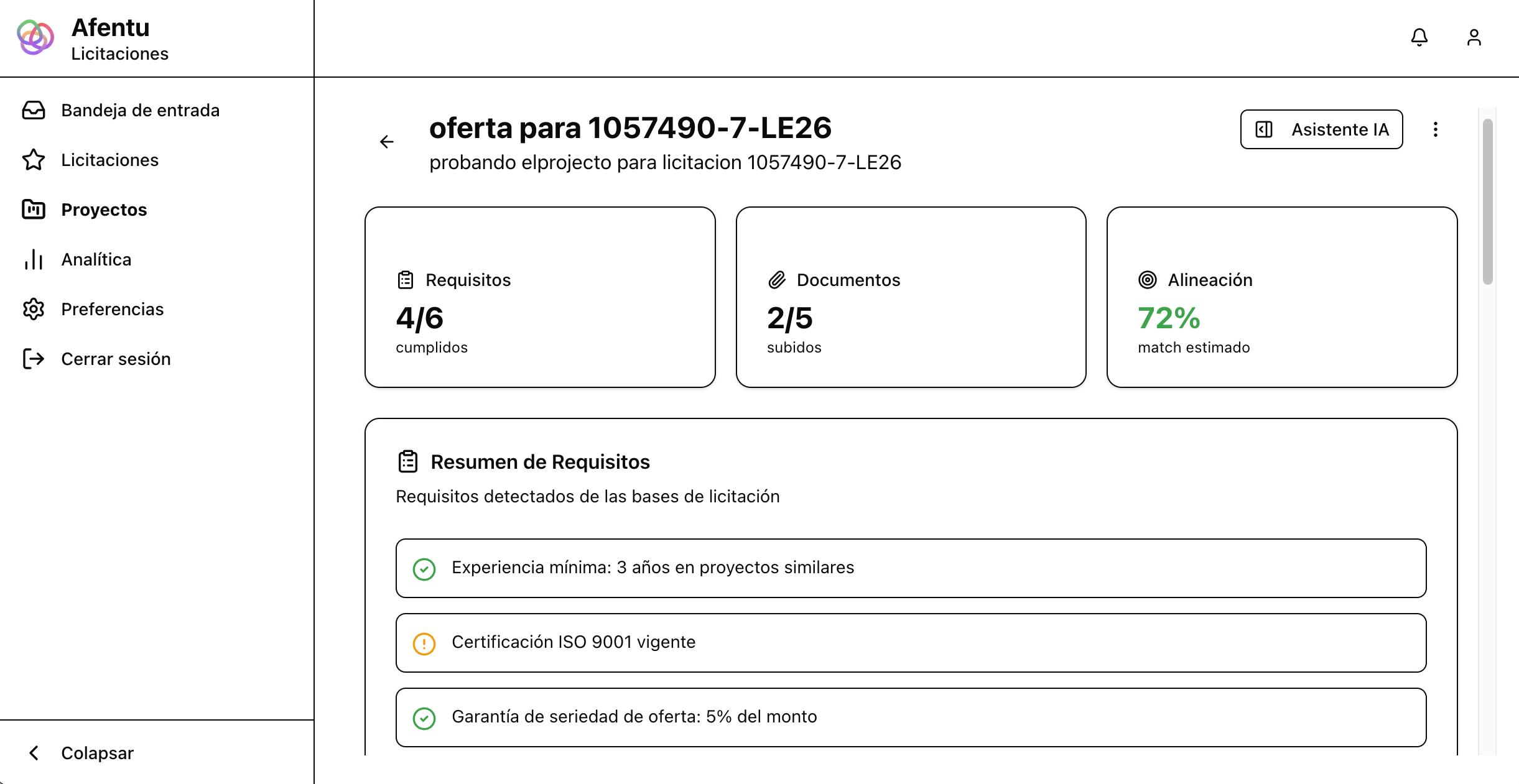1519x784 pixels.
Task: Open the Asistente IA panel
Action: pos(1321,129)
